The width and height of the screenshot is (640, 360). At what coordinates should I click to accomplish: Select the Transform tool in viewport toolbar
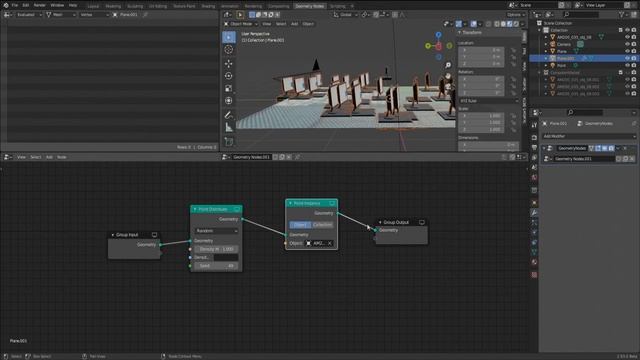[229, 100]
